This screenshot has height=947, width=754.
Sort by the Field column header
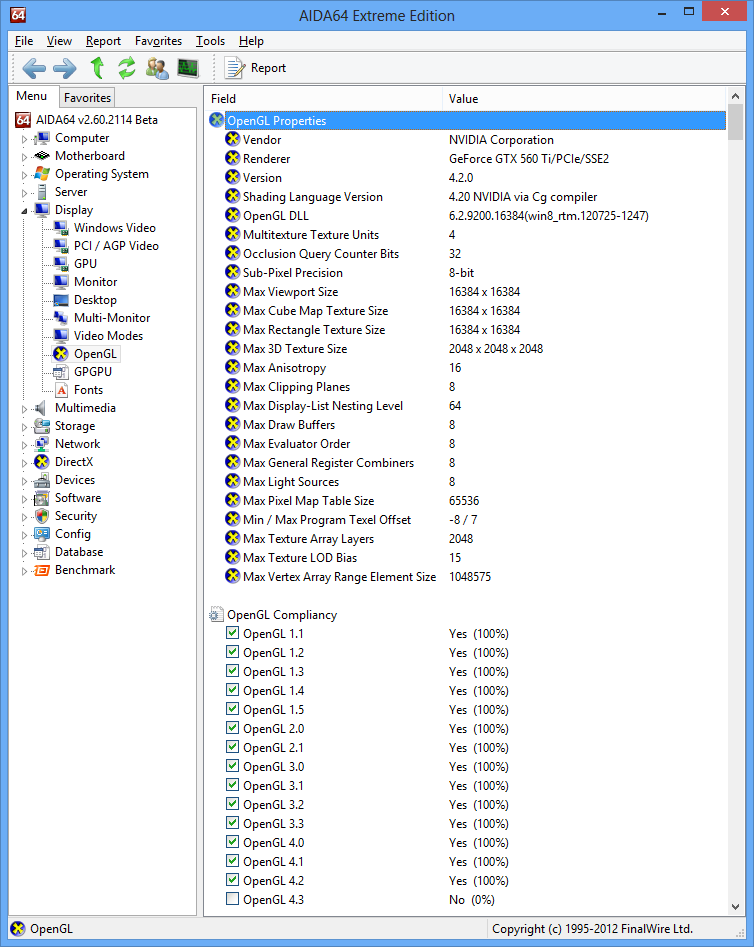323,98
